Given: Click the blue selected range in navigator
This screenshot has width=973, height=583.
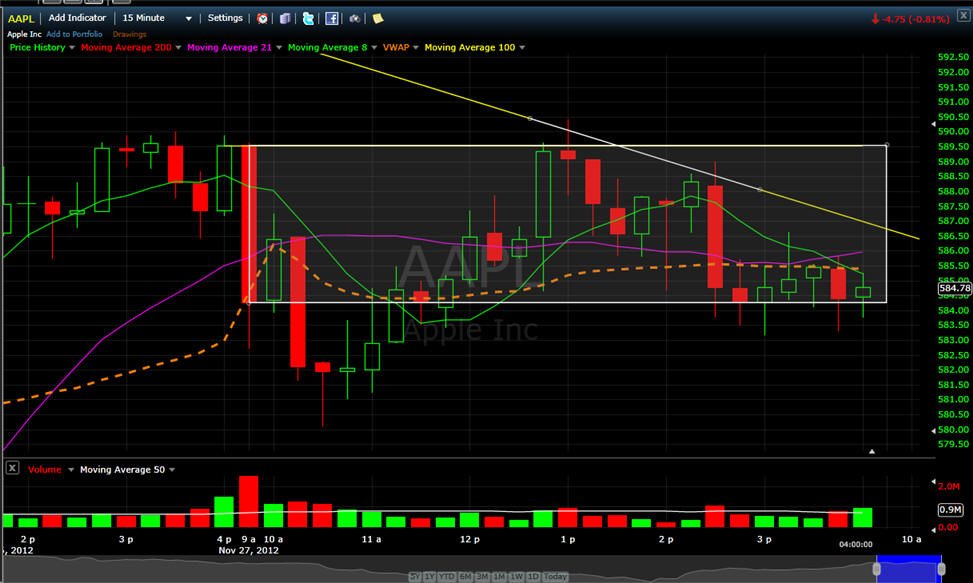Looking at the screenshot, I should coord(909,569).
